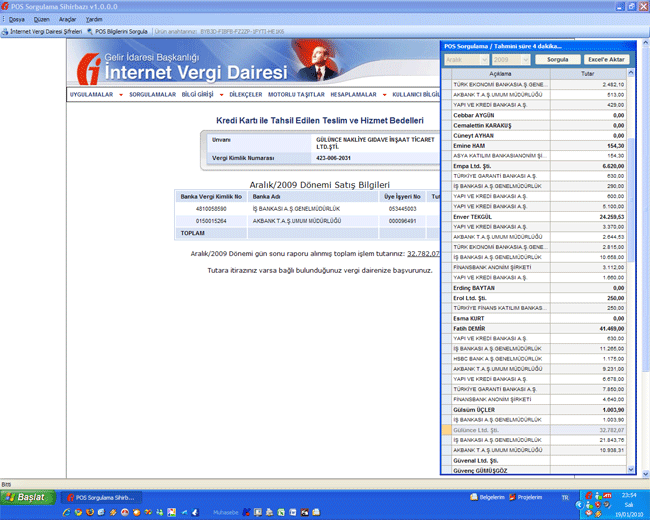Click the POS Sorgulama taskbar button
The image size is (650, 520).
coord(101,498)
